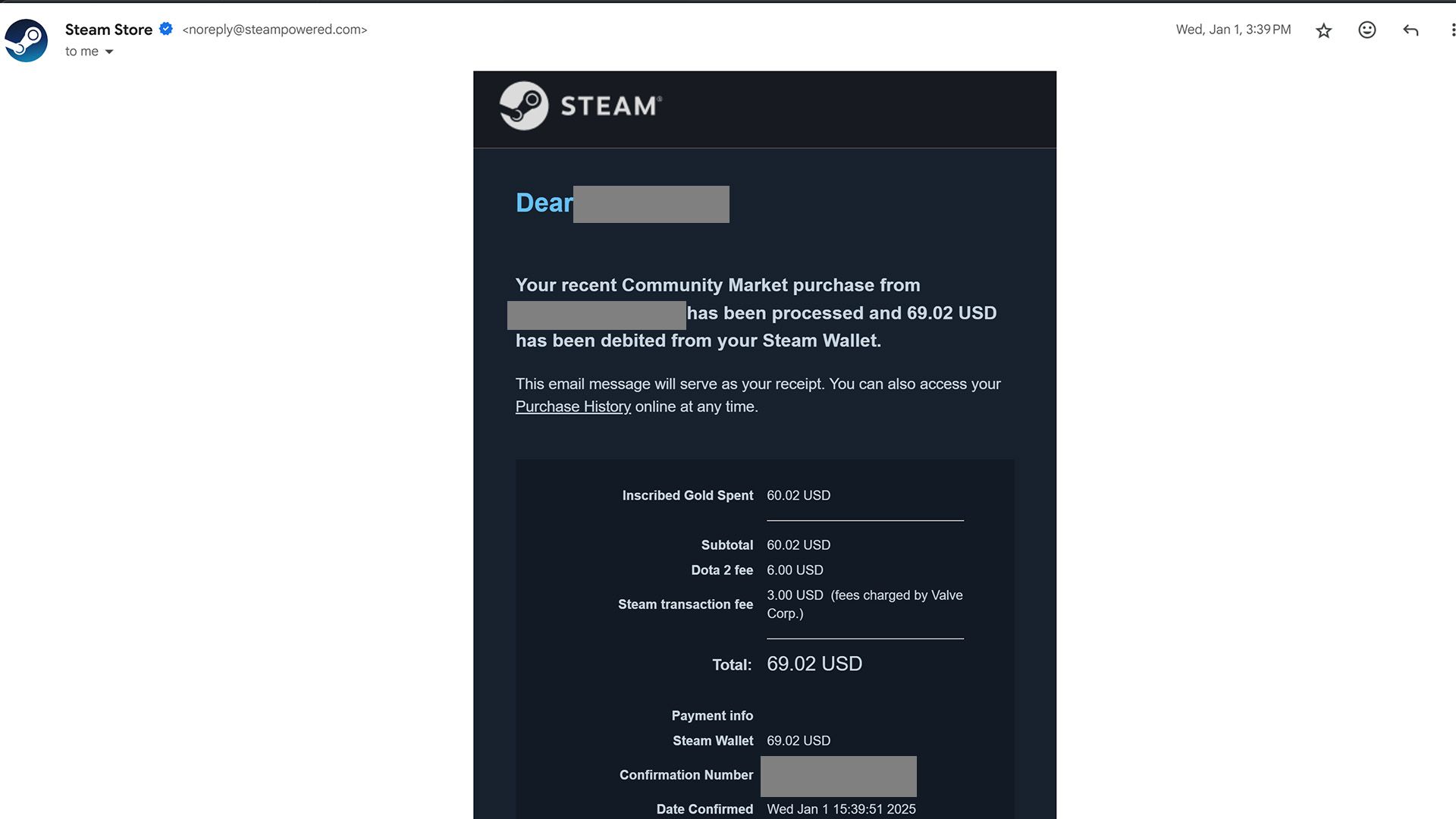Click the Steam logo in the email banner

tap(523, 106)
